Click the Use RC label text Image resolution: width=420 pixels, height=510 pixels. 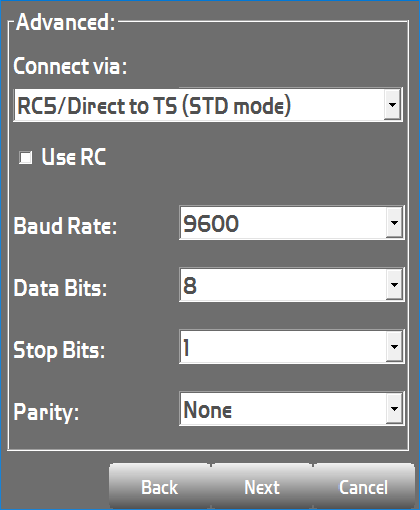(74, 157)
